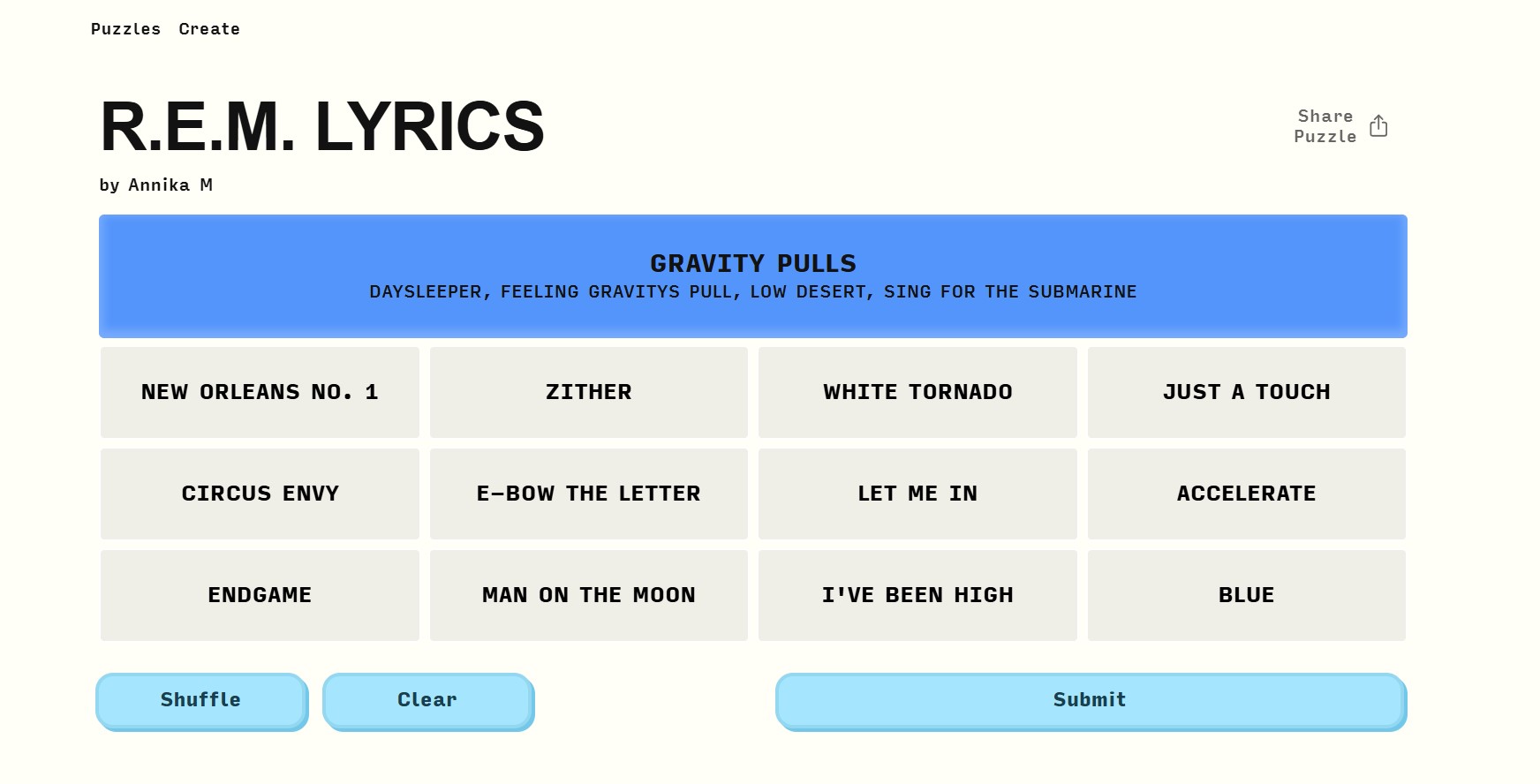Submit the current selection
Image resolution: width=1540 pixels, height=784 pixels.
coord(1091,701)
